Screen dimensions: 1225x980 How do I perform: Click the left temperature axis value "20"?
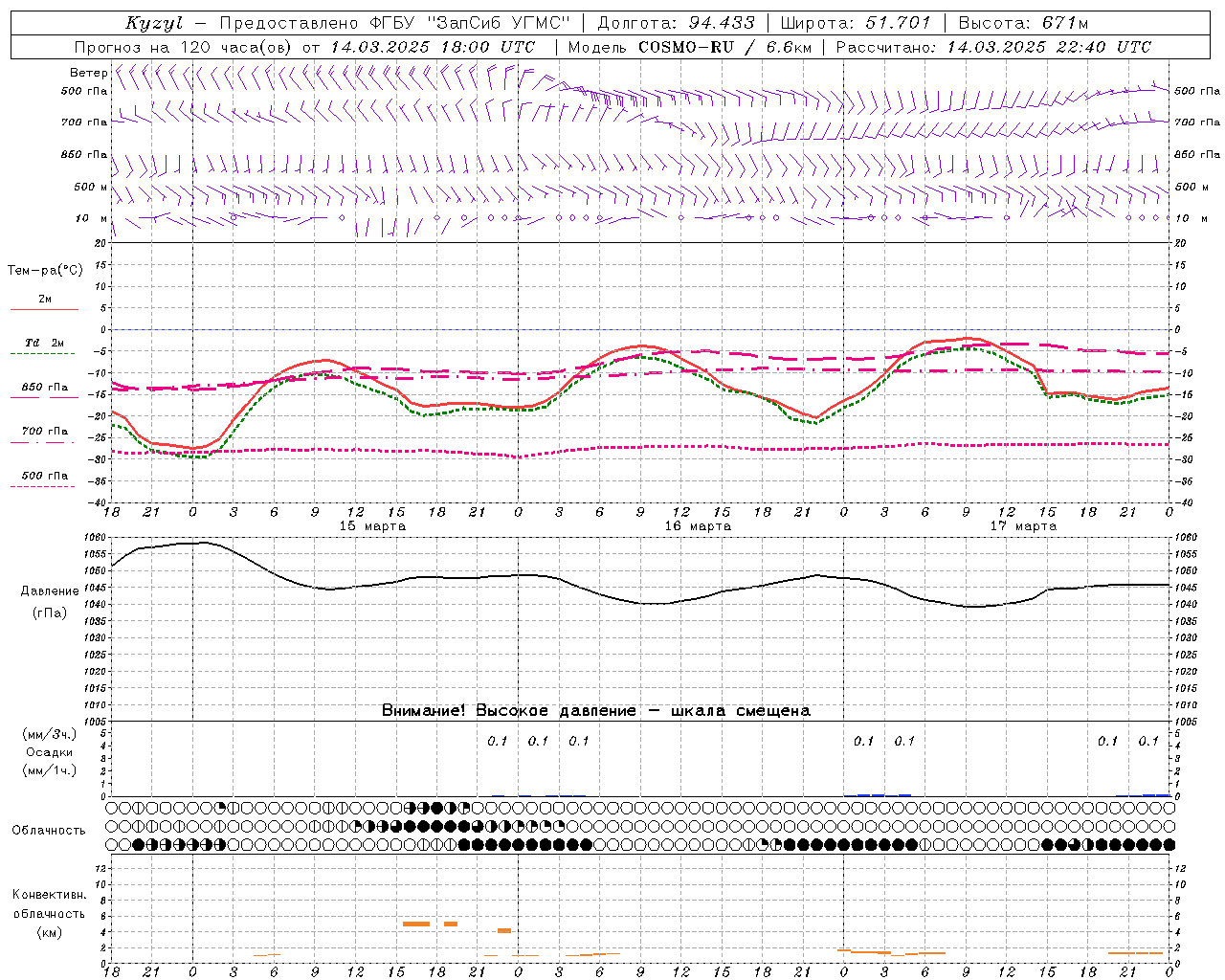pyautogui.click(x=102, y=243)
